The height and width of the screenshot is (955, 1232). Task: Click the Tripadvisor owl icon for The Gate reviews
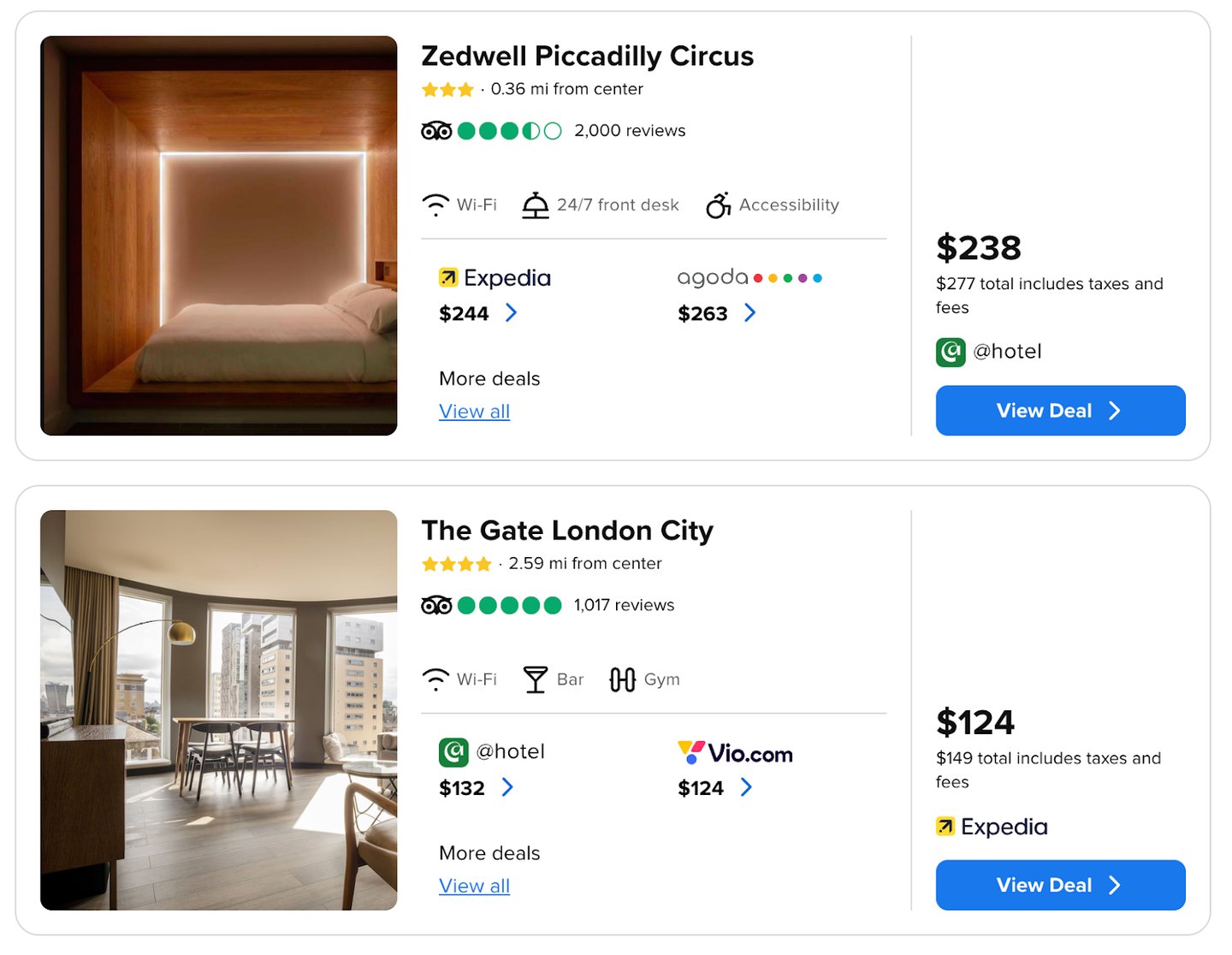(x=436, y=605)
